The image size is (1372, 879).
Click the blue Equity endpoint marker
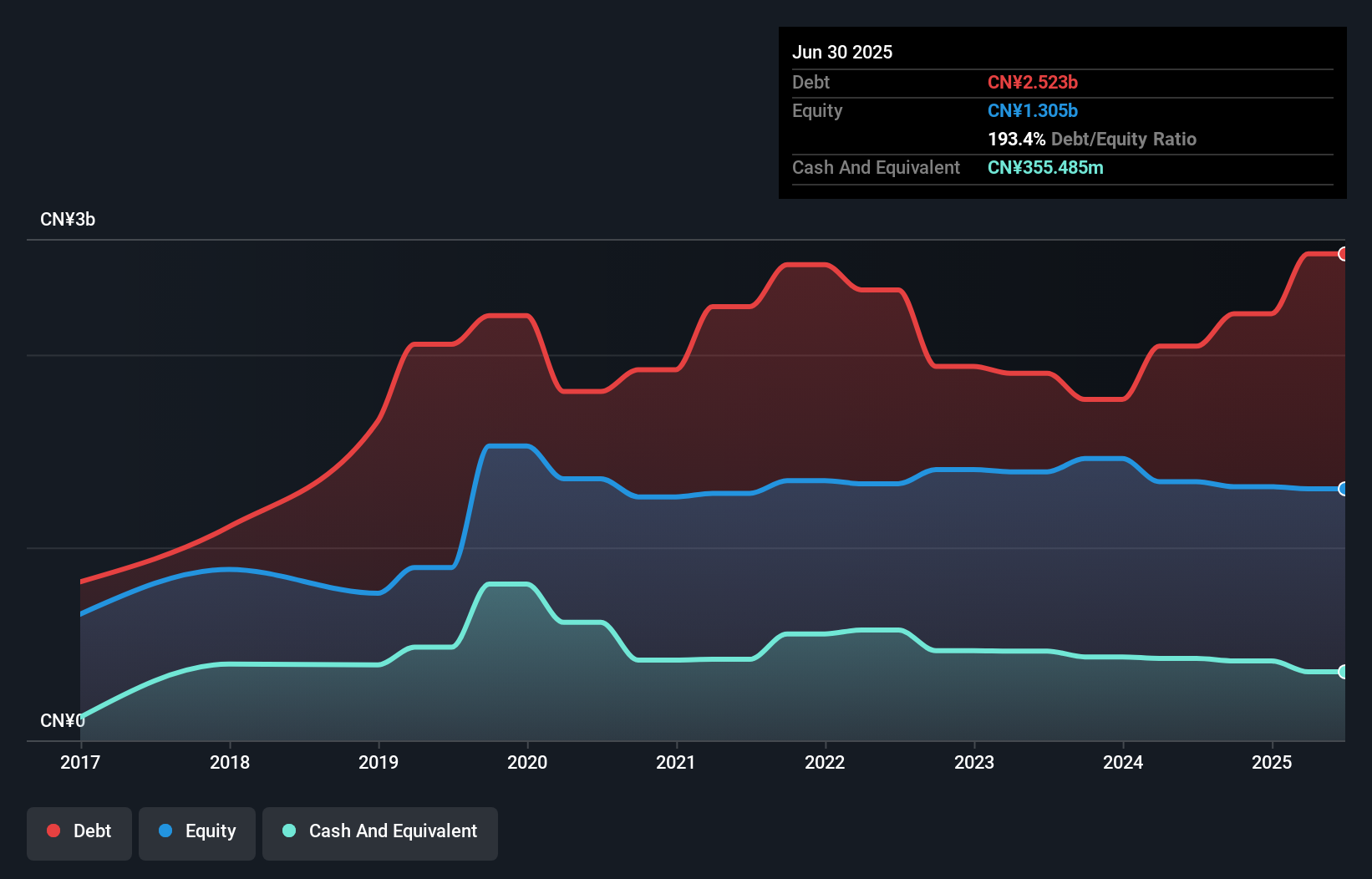coord(1343,489)
